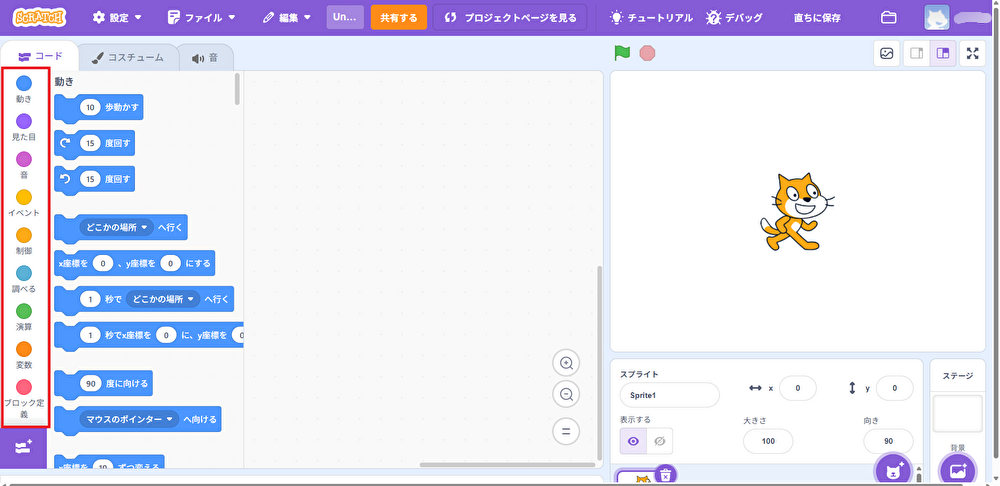Switch to the 音 tab
Image resolution: width=1000 pixels, height=486 pixels.
tap(205, 57)
